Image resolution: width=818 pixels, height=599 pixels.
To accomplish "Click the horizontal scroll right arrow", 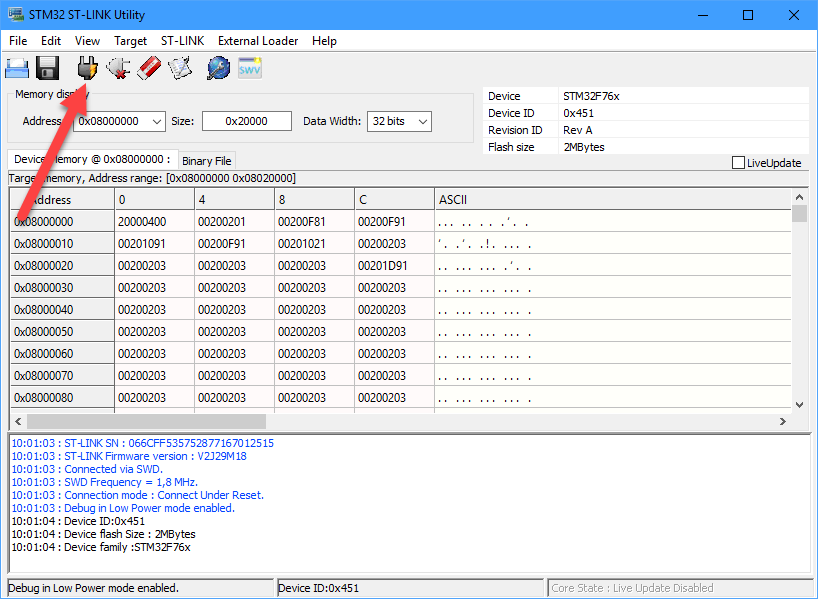I will click(x=783, y=421).
